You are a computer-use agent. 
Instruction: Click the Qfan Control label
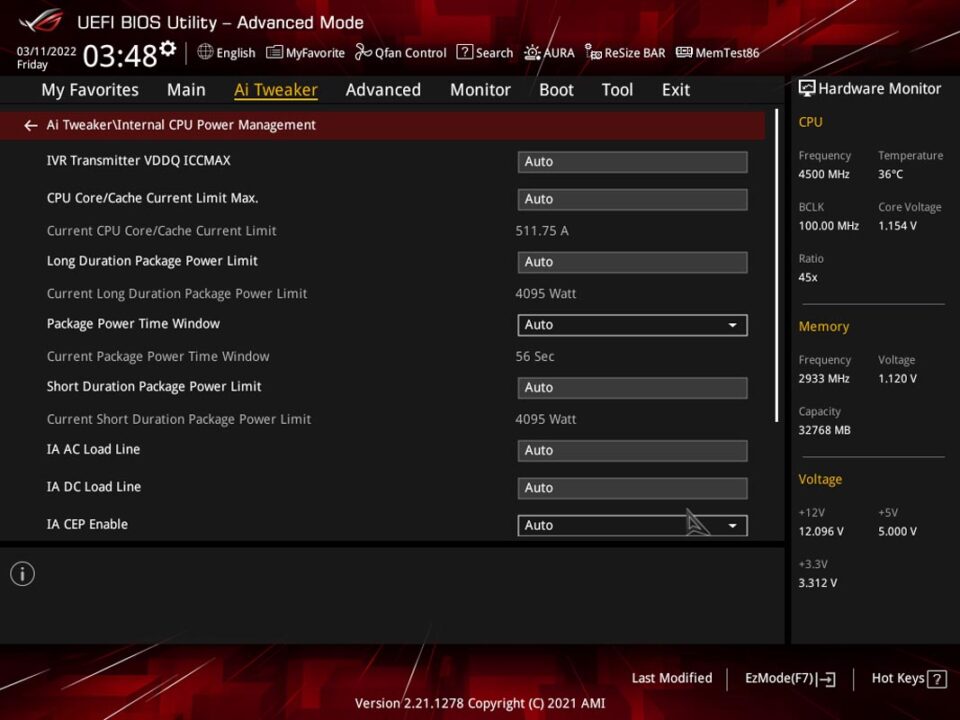tap(411, 53)
